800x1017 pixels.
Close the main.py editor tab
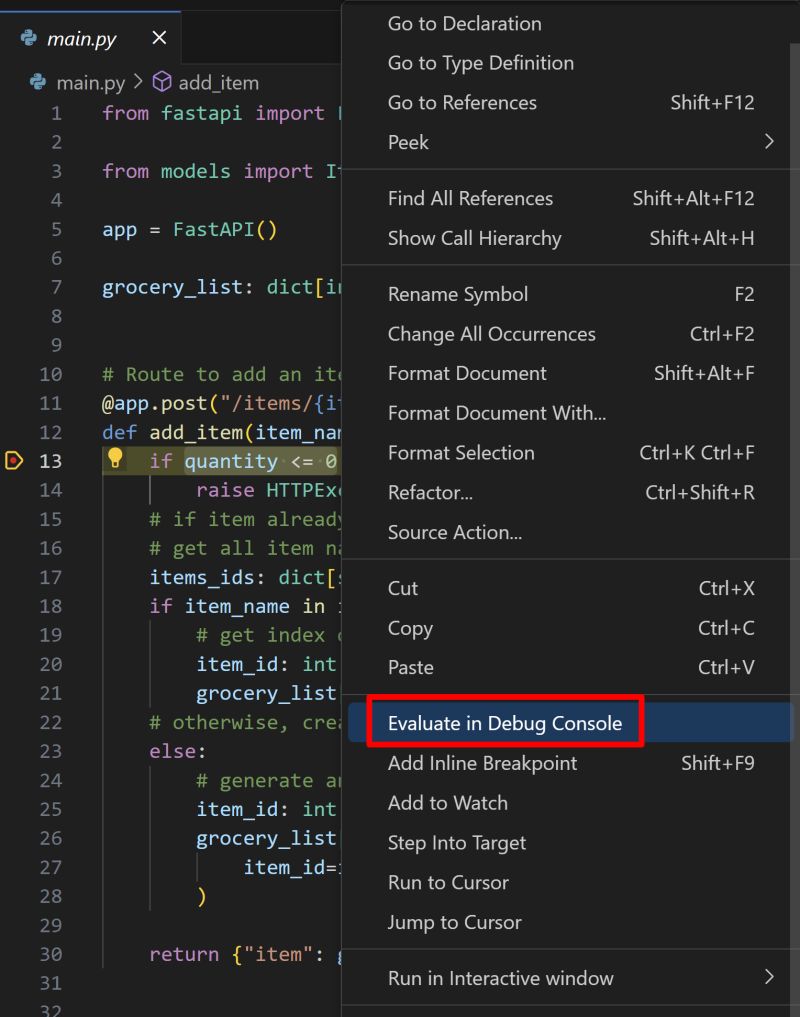point(158,37)
